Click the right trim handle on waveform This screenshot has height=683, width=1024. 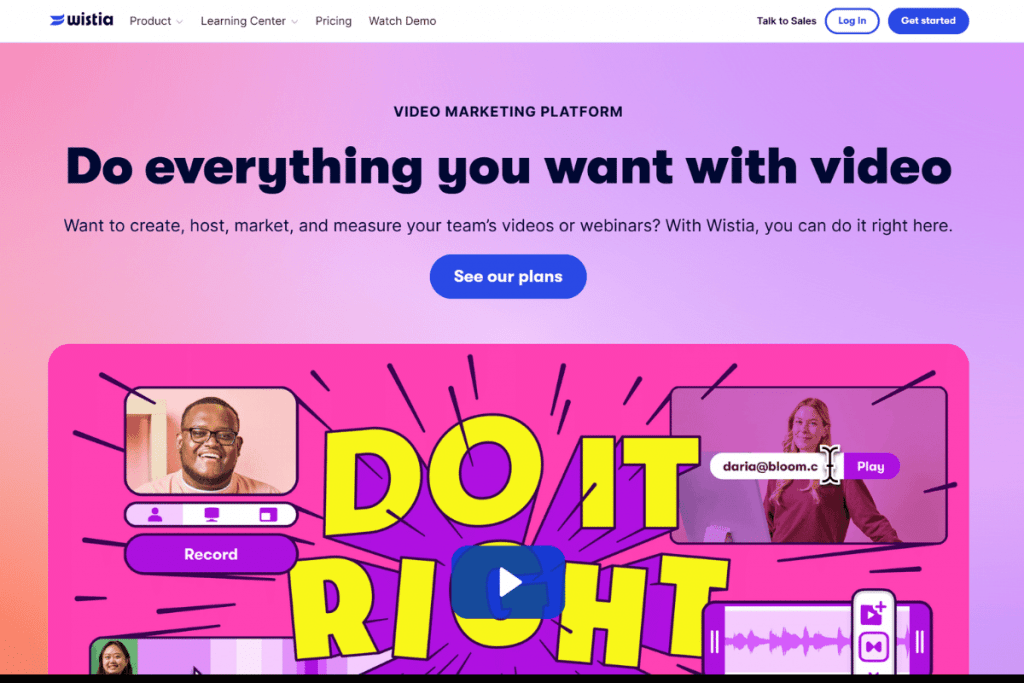(x=920, y=641)
